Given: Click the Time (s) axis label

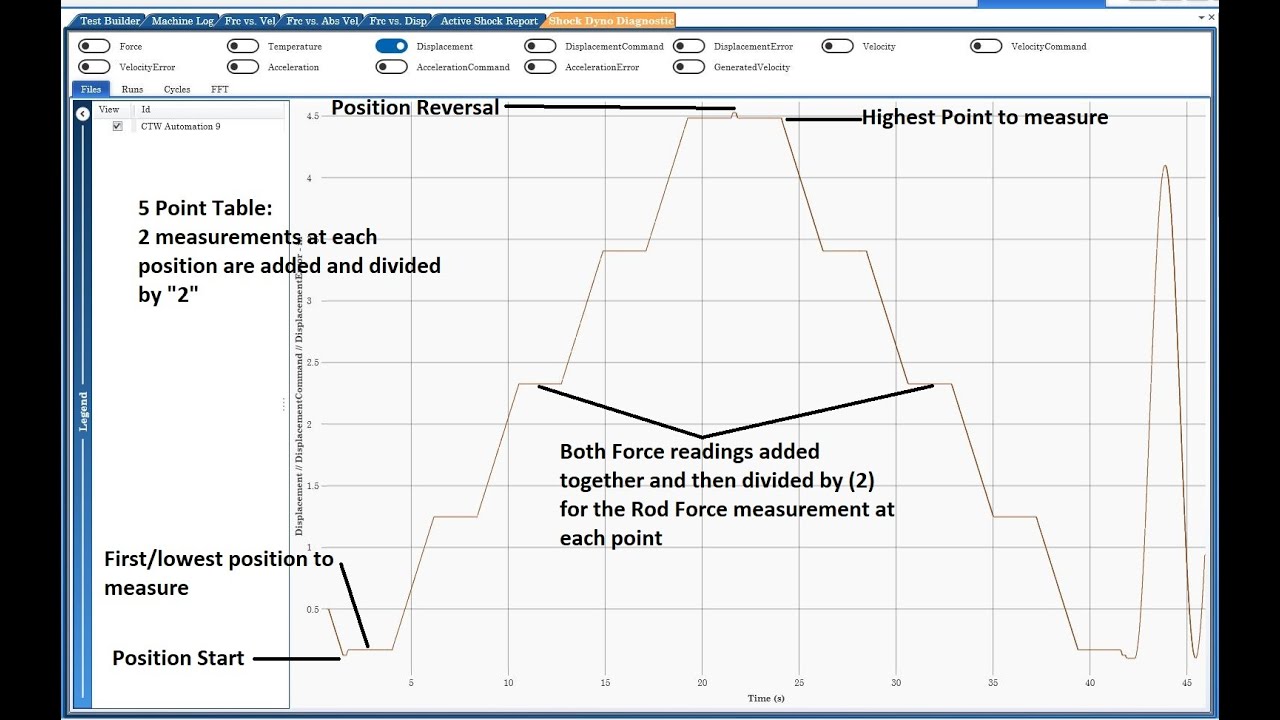Looking at the screenshot, I should [x=766, y=698].
